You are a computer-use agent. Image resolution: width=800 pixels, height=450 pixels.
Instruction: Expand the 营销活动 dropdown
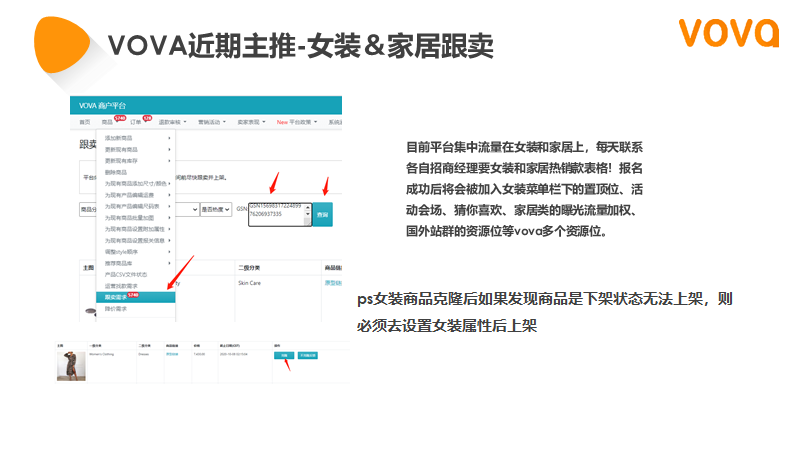[x=212, y=122]
